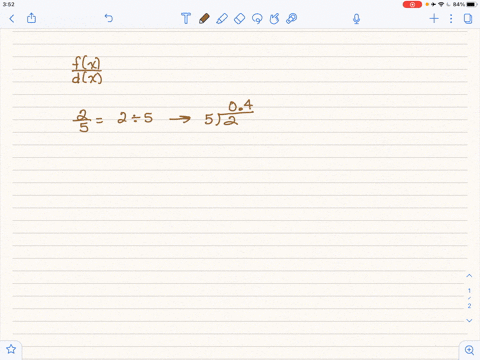Screen dimensions: 480x360
Task: Jump to page 1 indicator
Action: pos(469,291)
